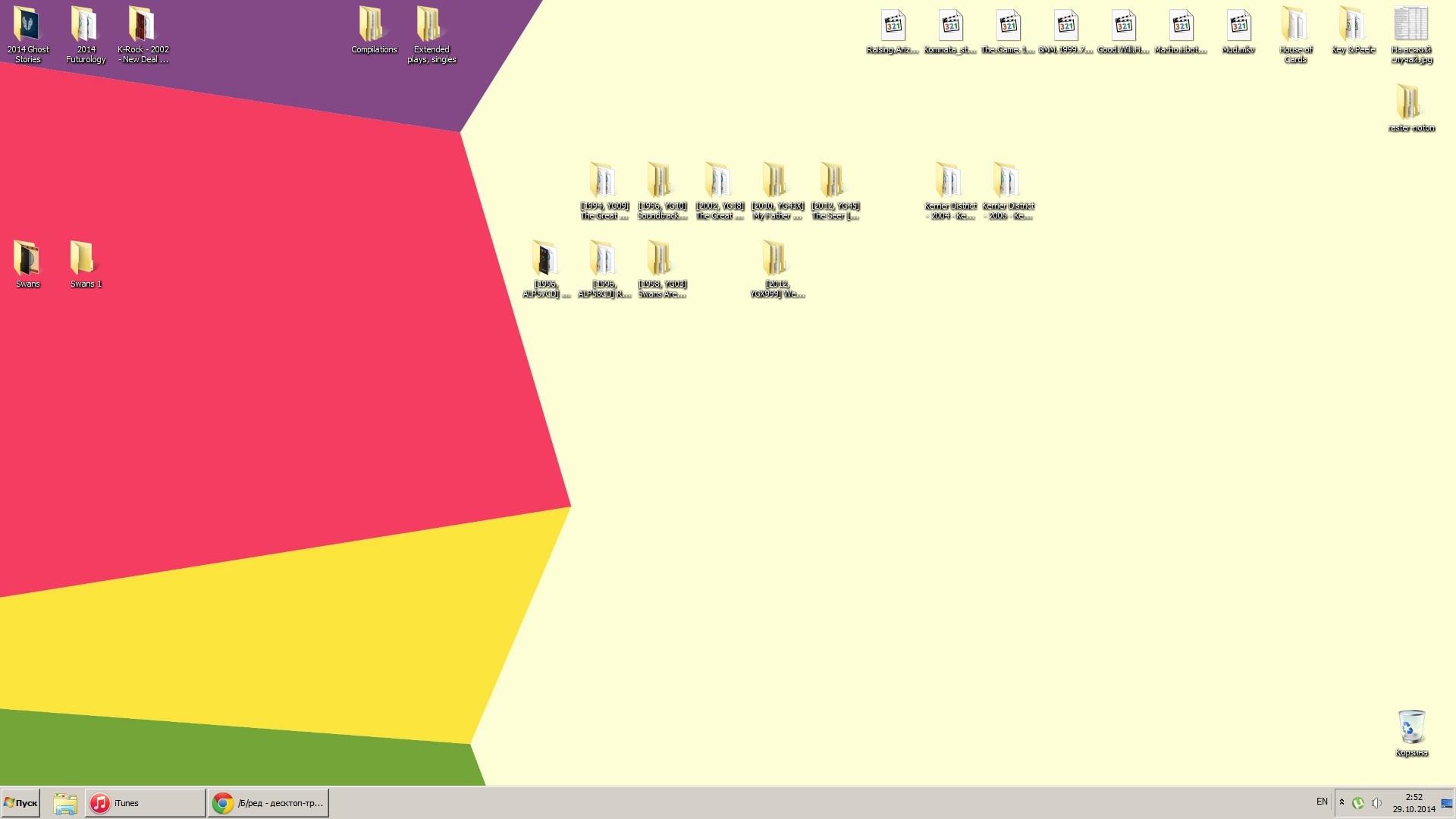Open the EN language selector

[x=1322, y=802]
